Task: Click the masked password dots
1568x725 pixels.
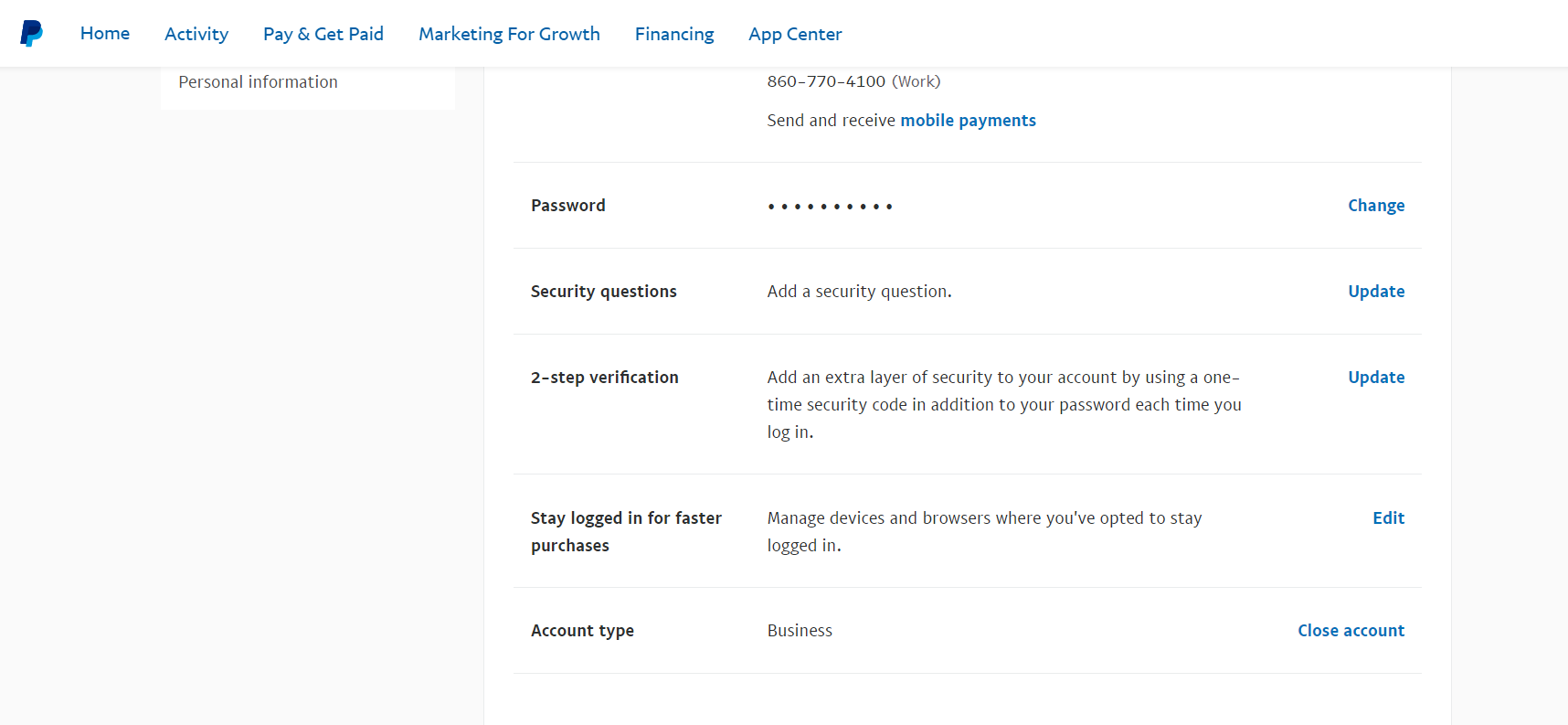Action: [830, 207]
